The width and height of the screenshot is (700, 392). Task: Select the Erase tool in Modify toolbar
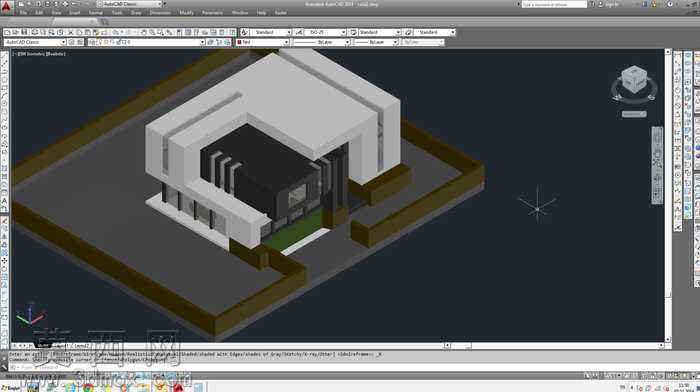[4, 221]
